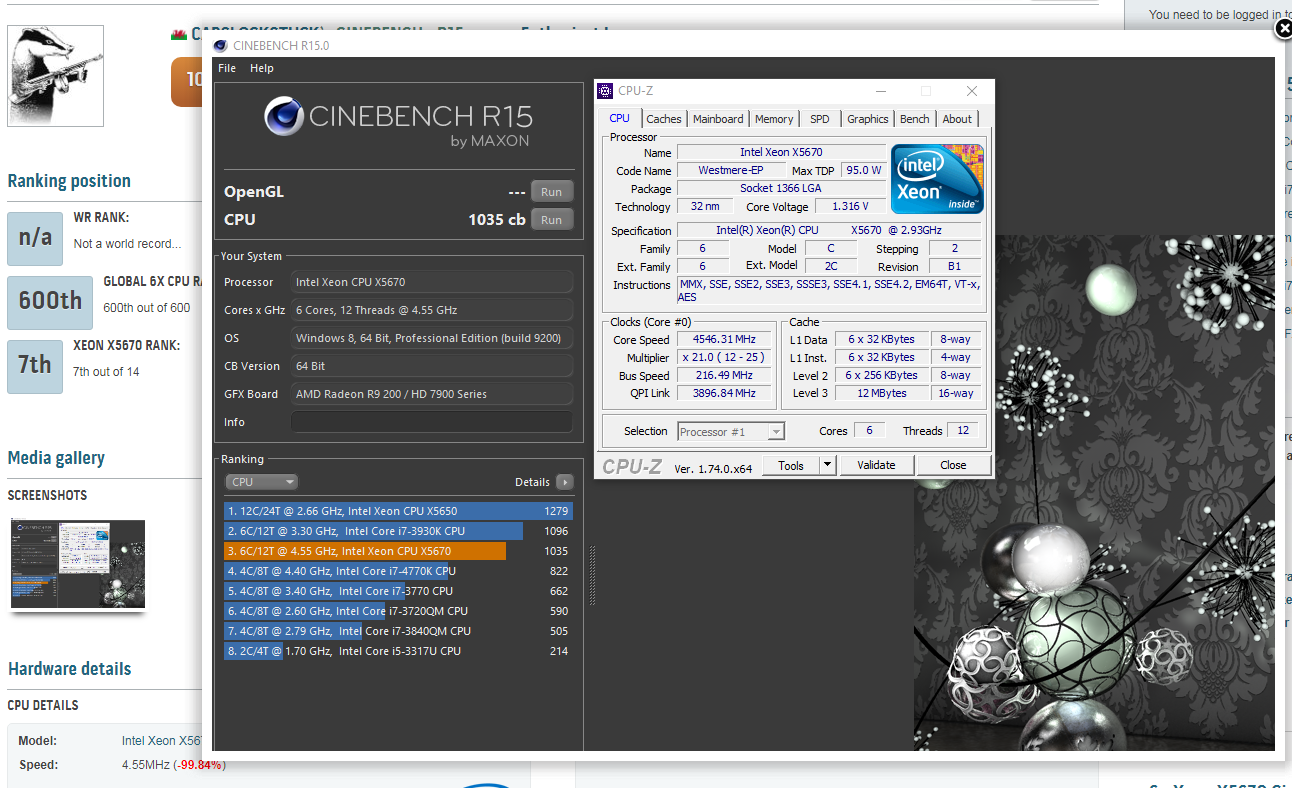Close the lightbox with the X icon
Image resolution: width=1292 pixels, height=788 pixels.
1283,30
